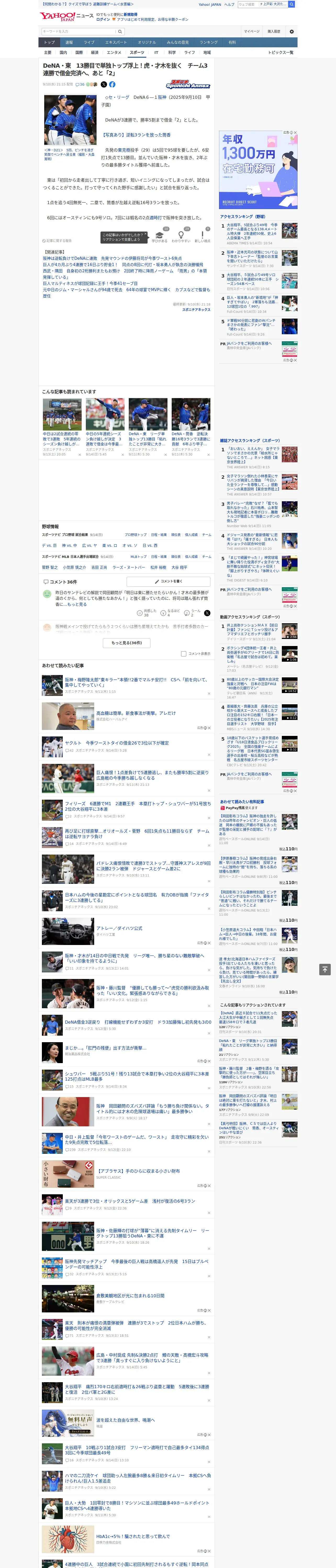Click the 記事に関する報告 report icon link
Image resolution: width=336 pixels, height=1568 pixels.
[57, 240]
